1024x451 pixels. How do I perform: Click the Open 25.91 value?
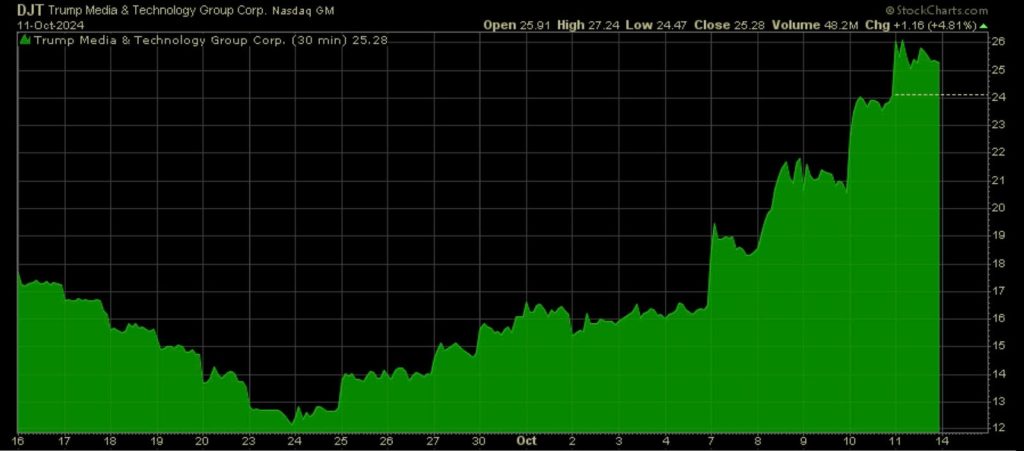tap(515, 24)
